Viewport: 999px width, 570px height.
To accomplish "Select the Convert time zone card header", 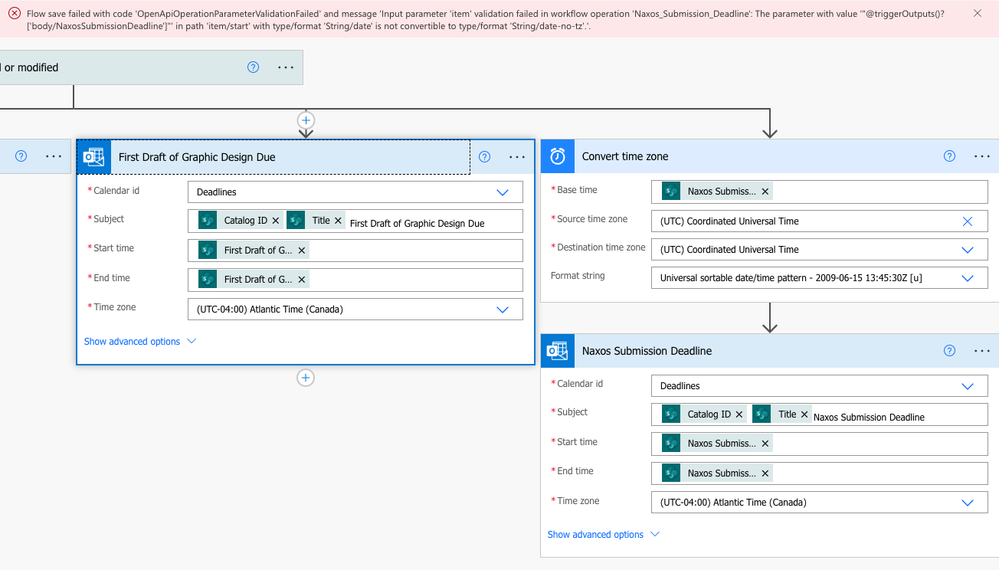I will [770, 156].
